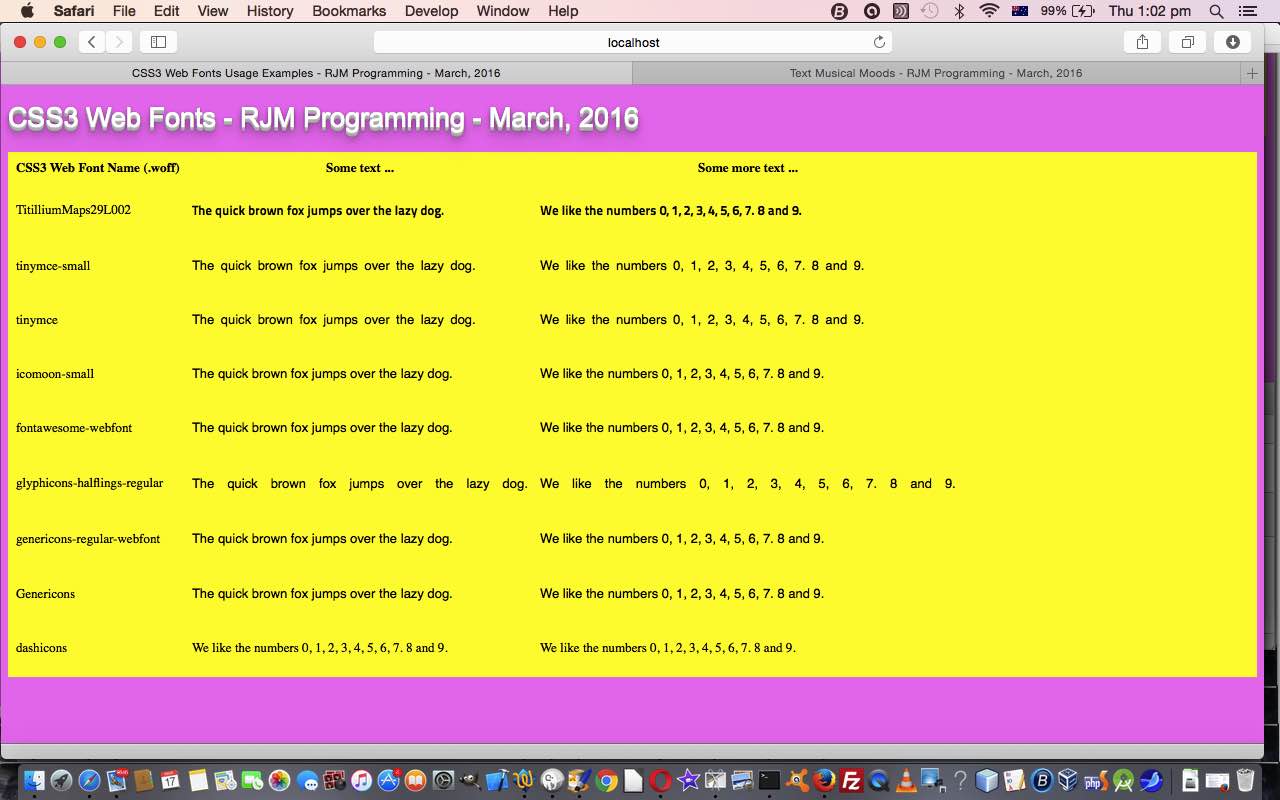
Task: Click the TitilliumMaps29L002 font name
Action: 73,210
